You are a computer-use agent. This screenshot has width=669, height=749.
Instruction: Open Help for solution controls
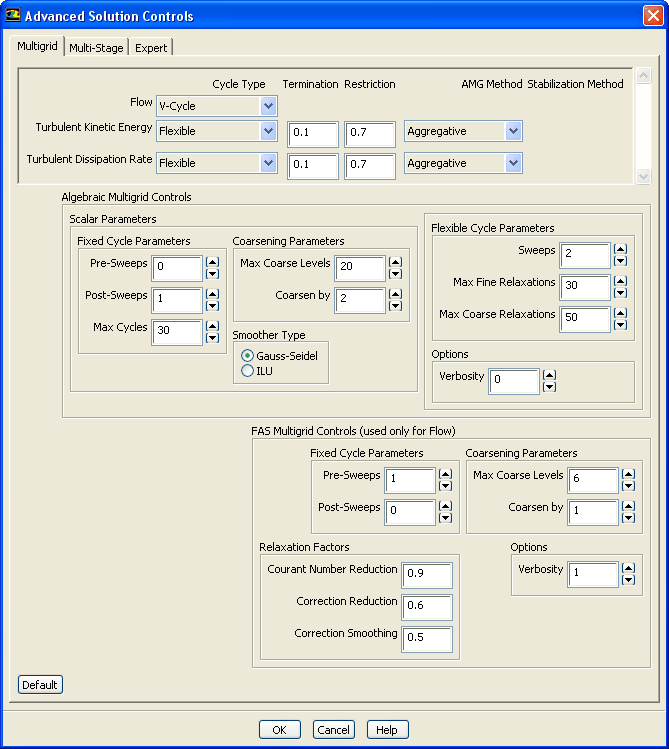[387, 729]
